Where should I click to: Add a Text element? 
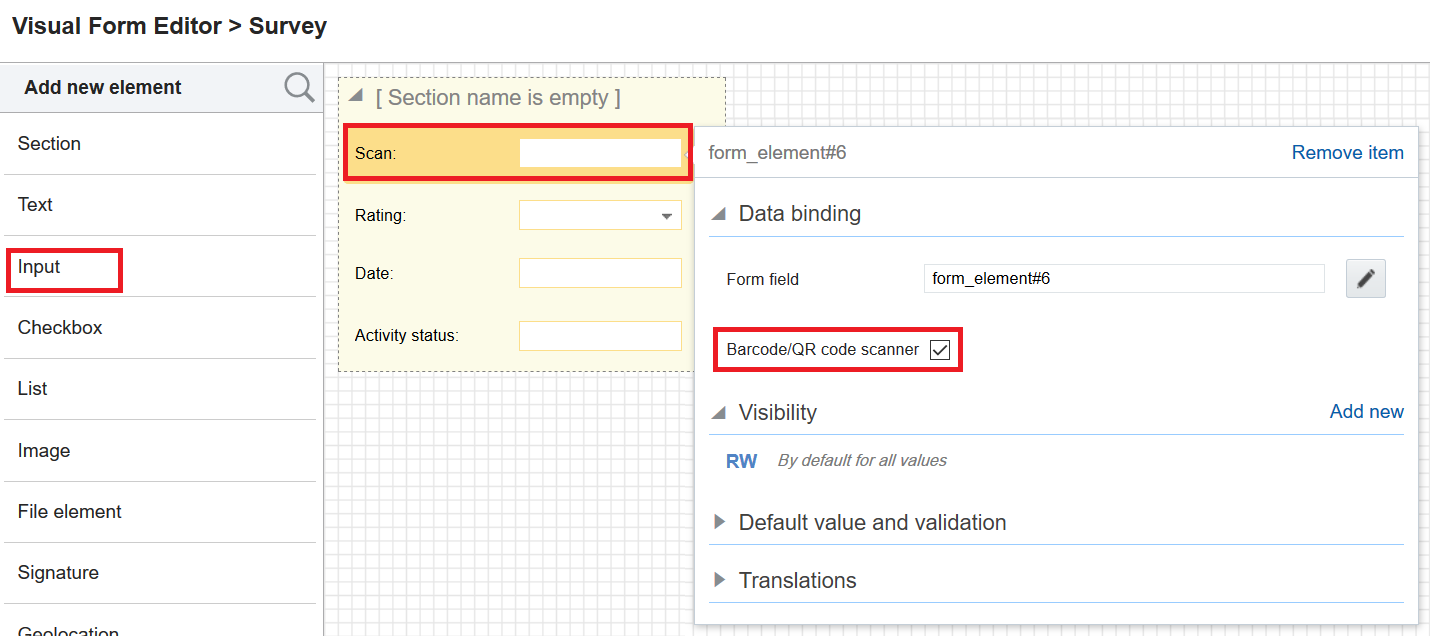click(x=35, y=205)
